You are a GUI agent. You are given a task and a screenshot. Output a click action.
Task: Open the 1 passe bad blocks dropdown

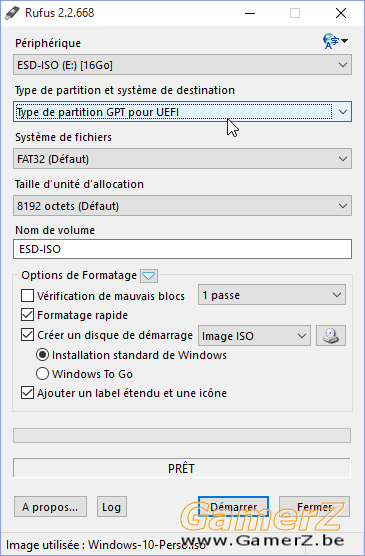(272, 295)
